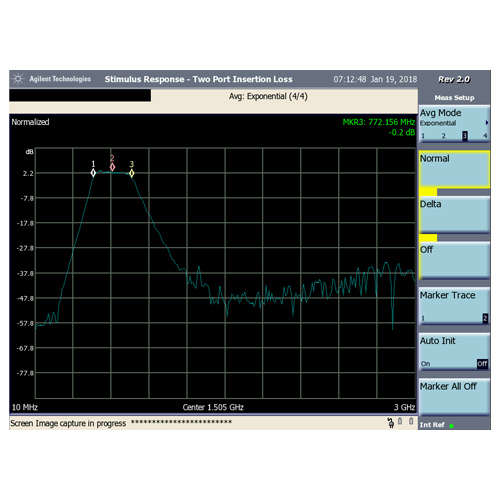Select marker 2 diamond on the trace

coord(112,167)
